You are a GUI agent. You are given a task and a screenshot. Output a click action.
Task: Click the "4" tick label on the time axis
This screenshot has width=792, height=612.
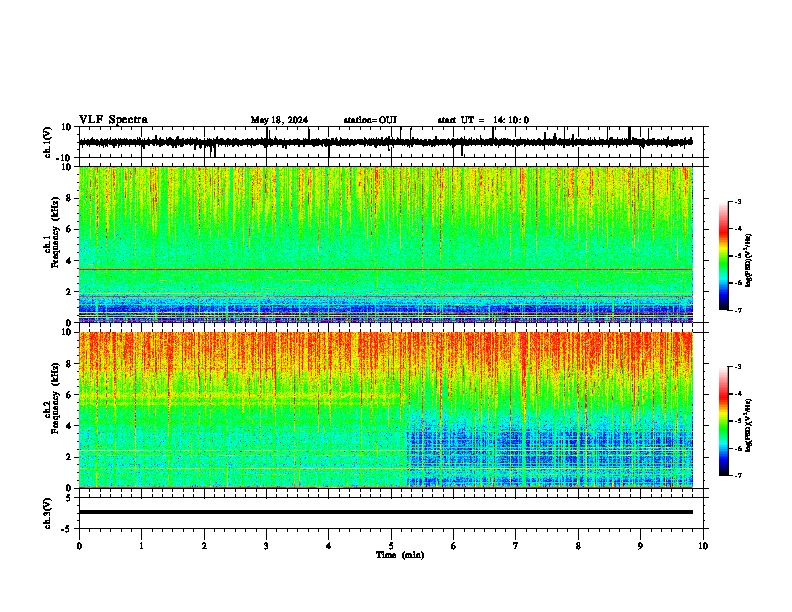coord(329,546)
